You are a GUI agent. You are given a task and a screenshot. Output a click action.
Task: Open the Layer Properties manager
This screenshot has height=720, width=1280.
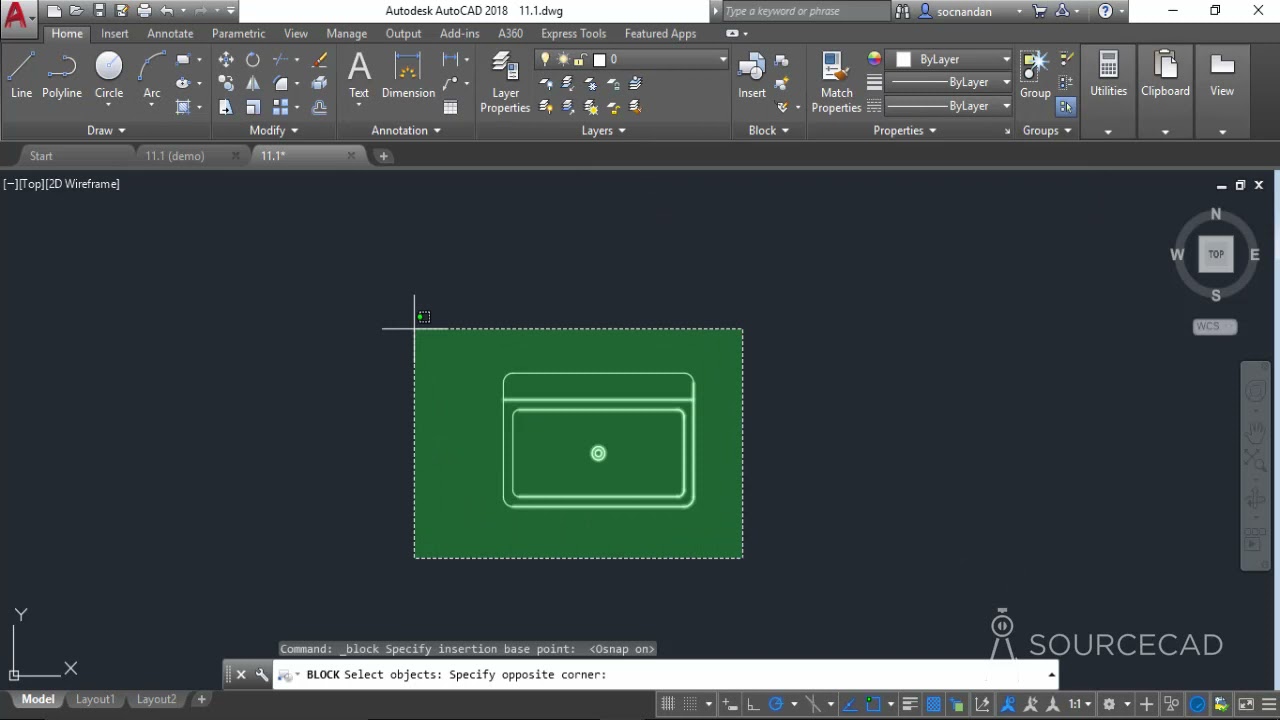[505, 83]
